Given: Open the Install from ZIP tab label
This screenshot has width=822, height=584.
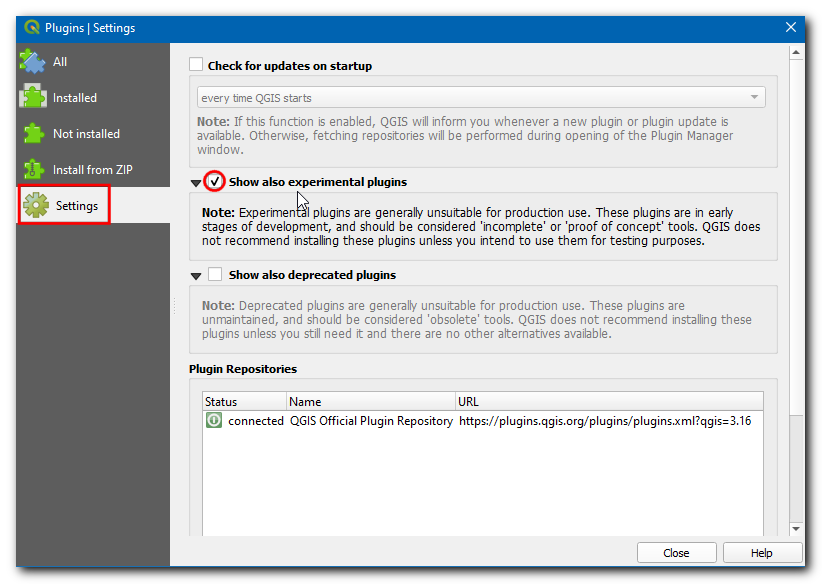Looking at the screenshot, I should point(92,170).
